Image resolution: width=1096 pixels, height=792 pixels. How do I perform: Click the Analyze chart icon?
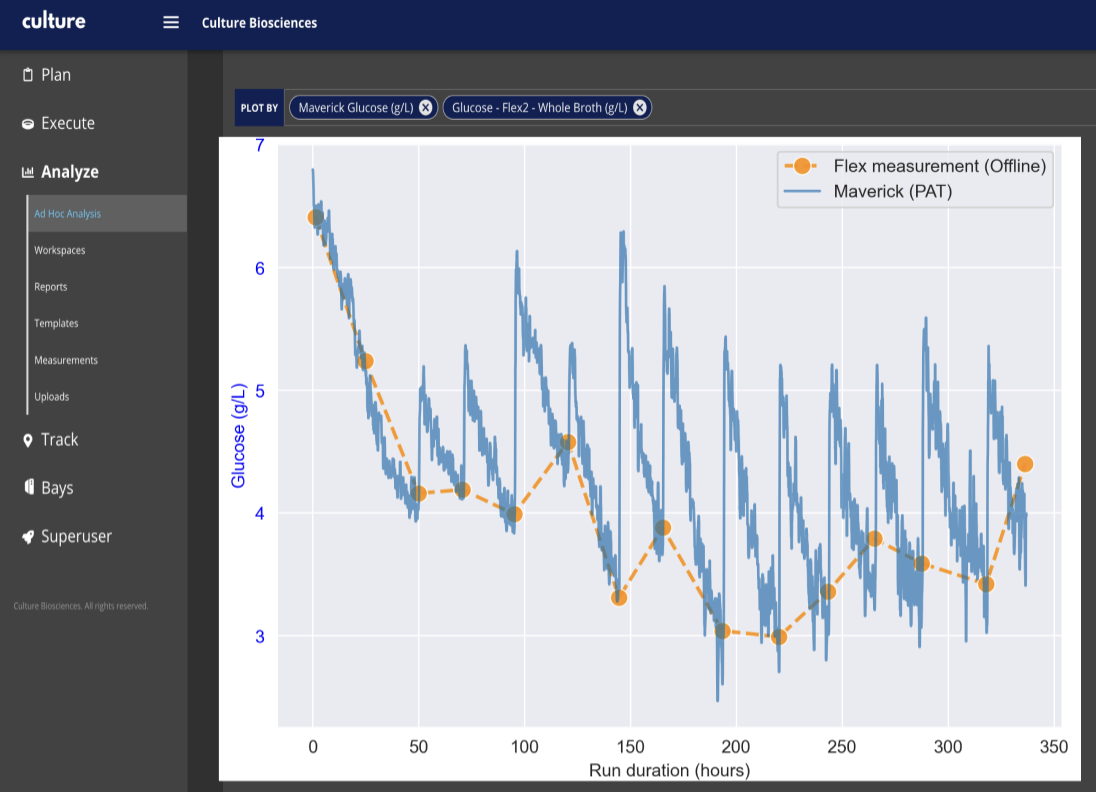coord(28,172)
